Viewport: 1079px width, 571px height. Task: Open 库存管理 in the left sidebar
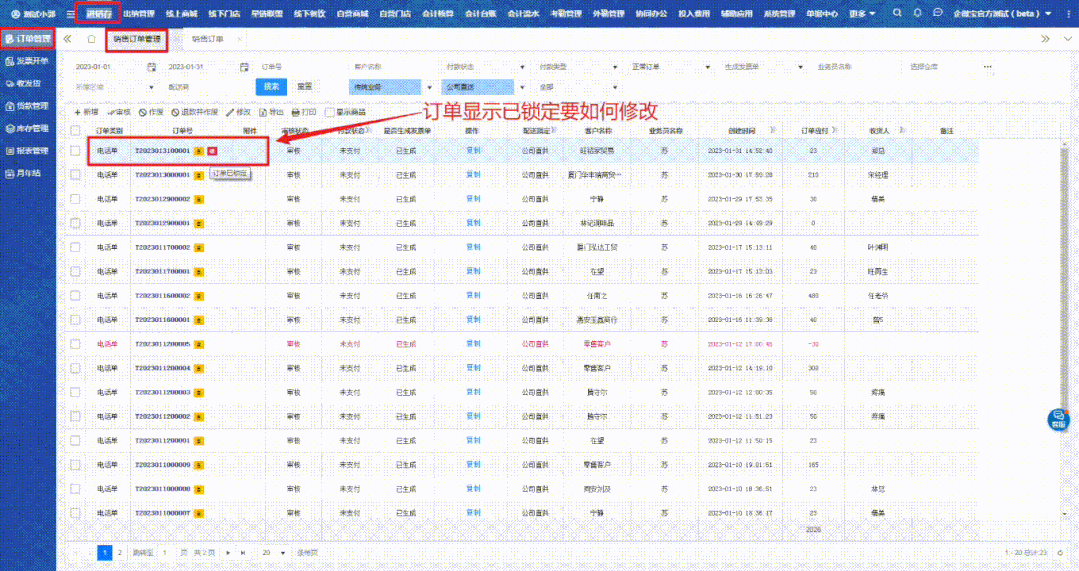tap(28, 128)
